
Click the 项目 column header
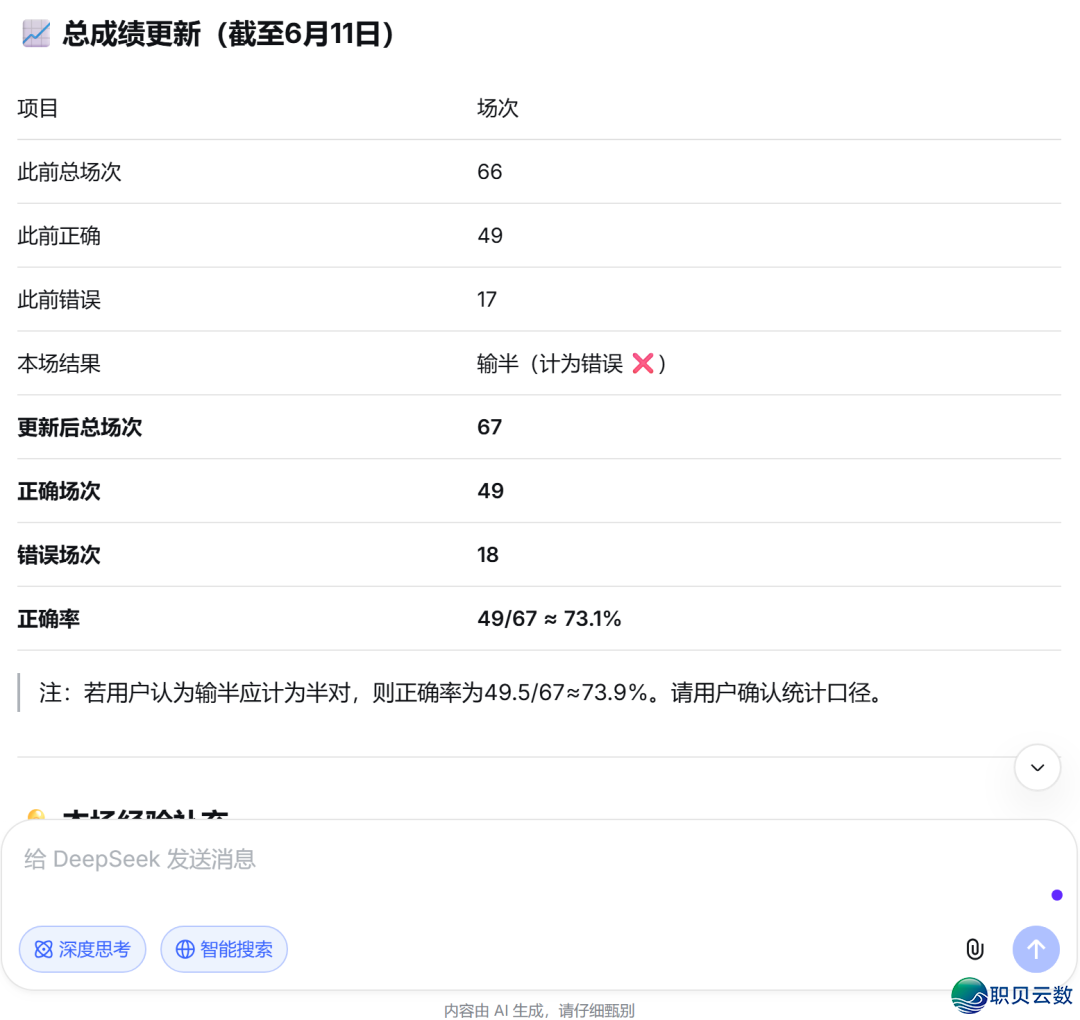point(37,108)
